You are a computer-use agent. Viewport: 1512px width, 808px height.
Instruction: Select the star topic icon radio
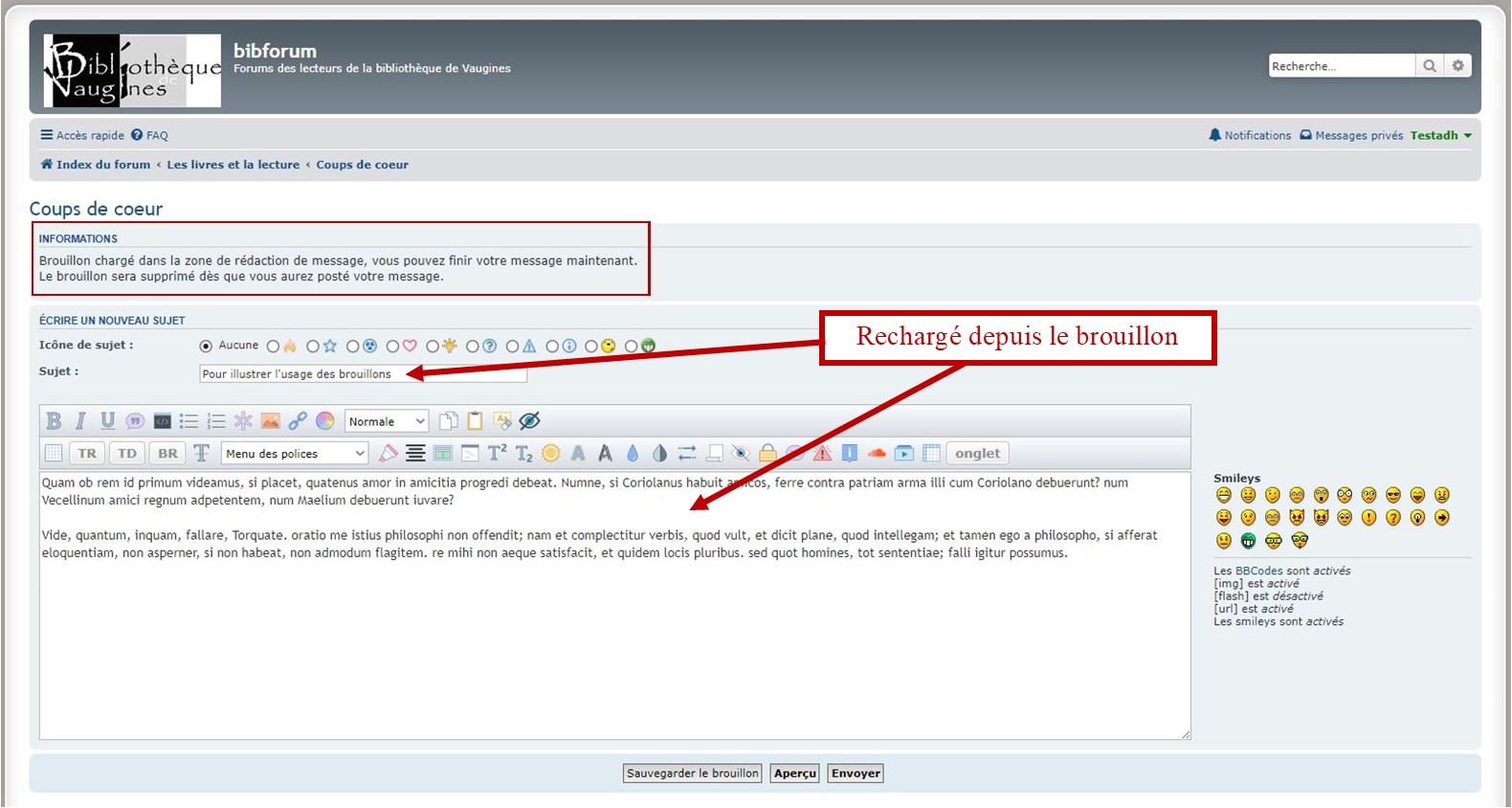(x=313, y=347)
